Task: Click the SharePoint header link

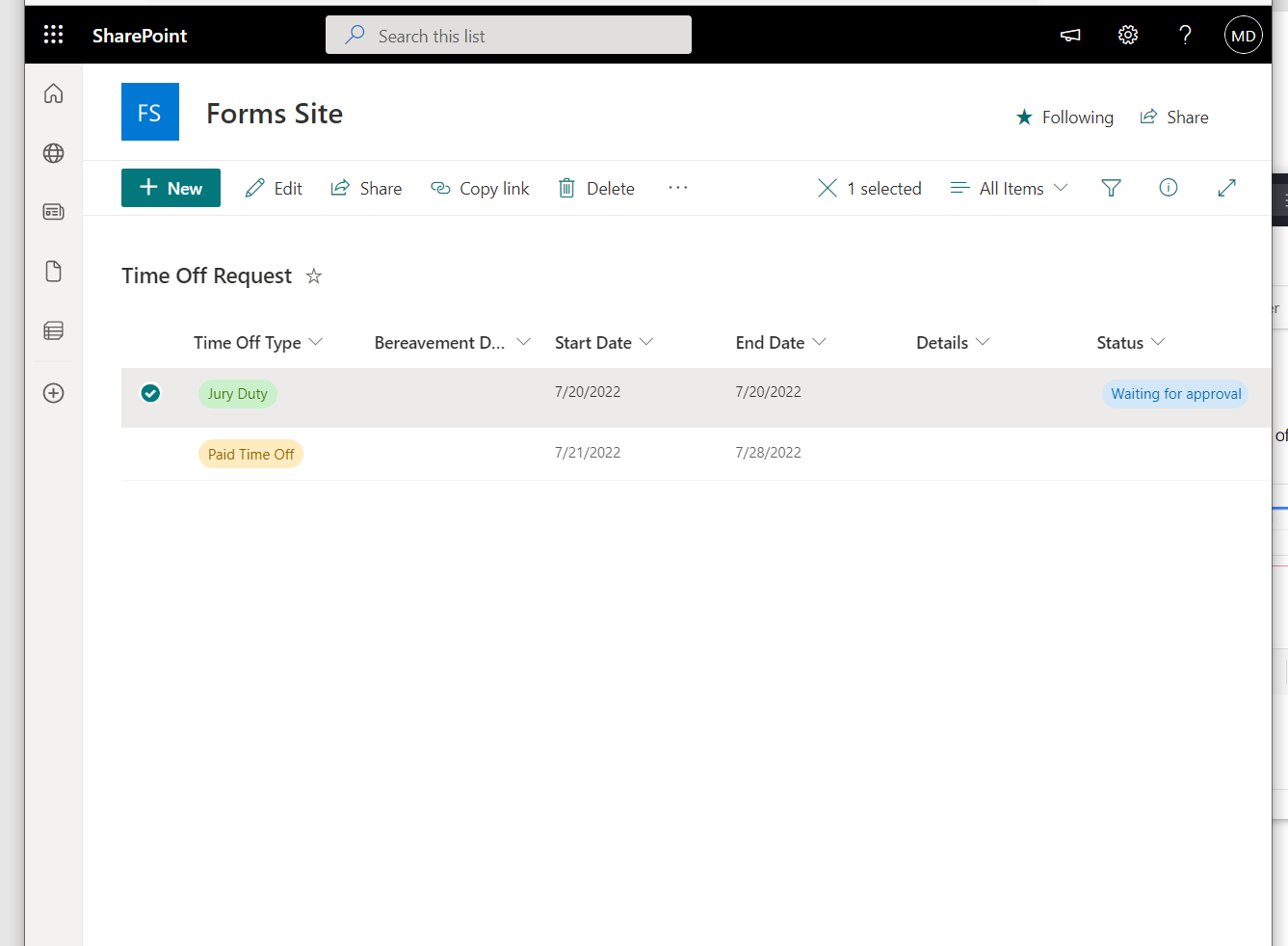Action: [x=140, y=36]
